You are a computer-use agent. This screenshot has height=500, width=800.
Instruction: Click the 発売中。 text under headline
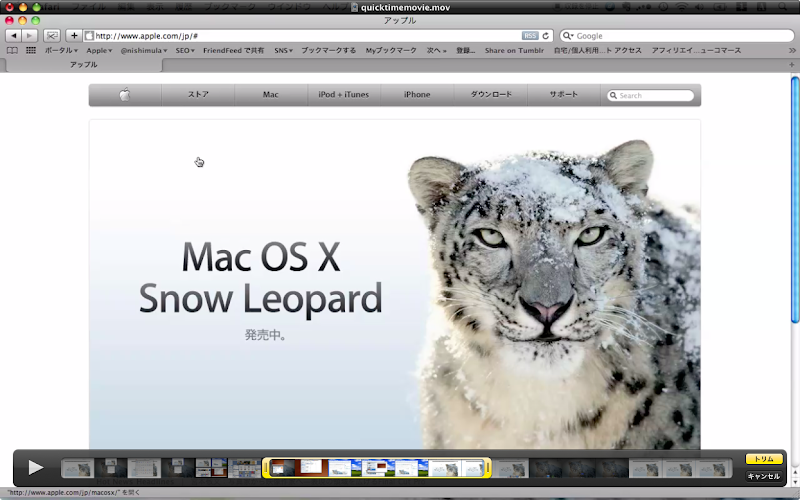[x=265, y=335]
